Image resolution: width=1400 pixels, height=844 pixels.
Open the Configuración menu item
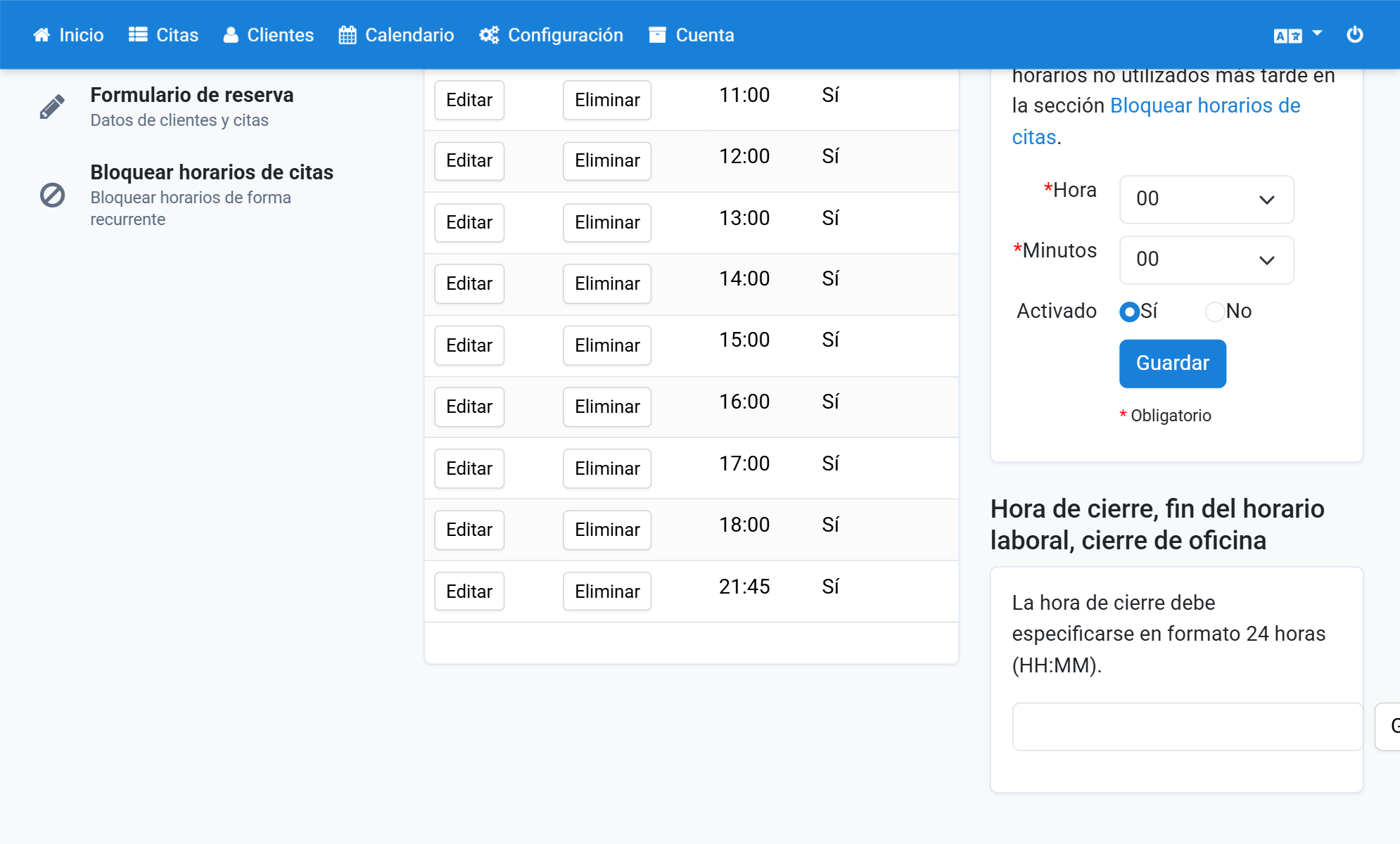(552, 35)
